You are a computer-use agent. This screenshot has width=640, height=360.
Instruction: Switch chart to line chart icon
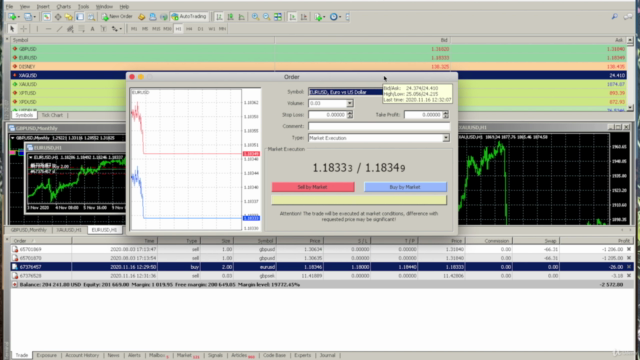pos(242,17)
